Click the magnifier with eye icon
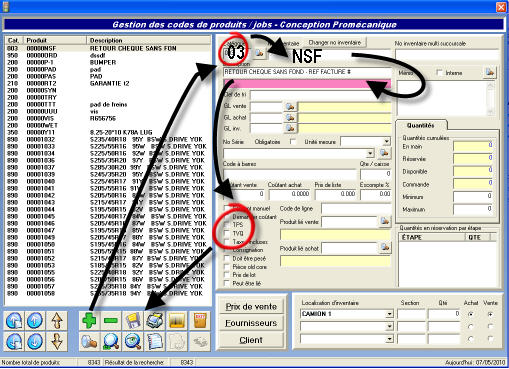The image size is (509, 369). click(x=133, y=341)
